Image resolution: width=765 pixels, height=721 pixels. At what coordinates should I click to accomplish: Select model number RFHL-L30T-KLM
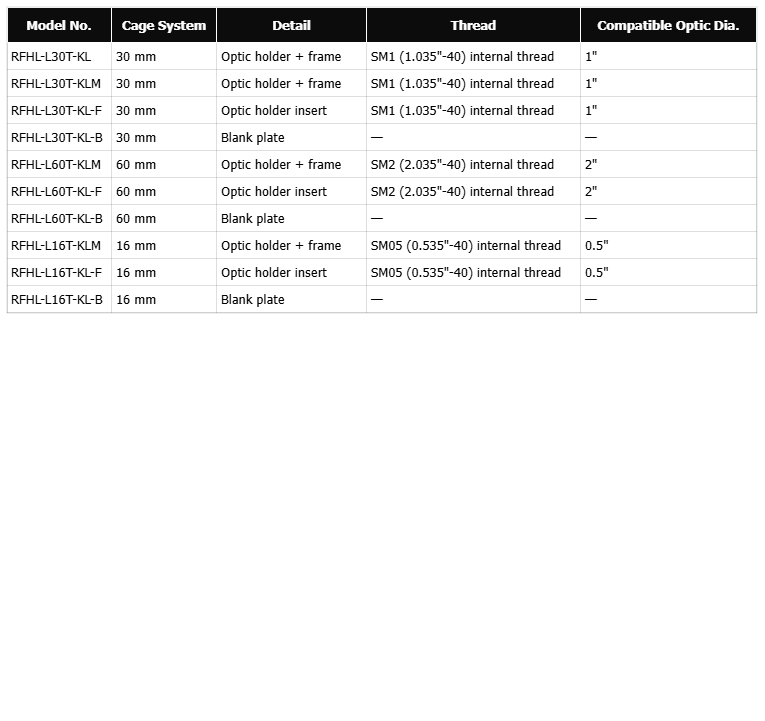tap(56, 84)
